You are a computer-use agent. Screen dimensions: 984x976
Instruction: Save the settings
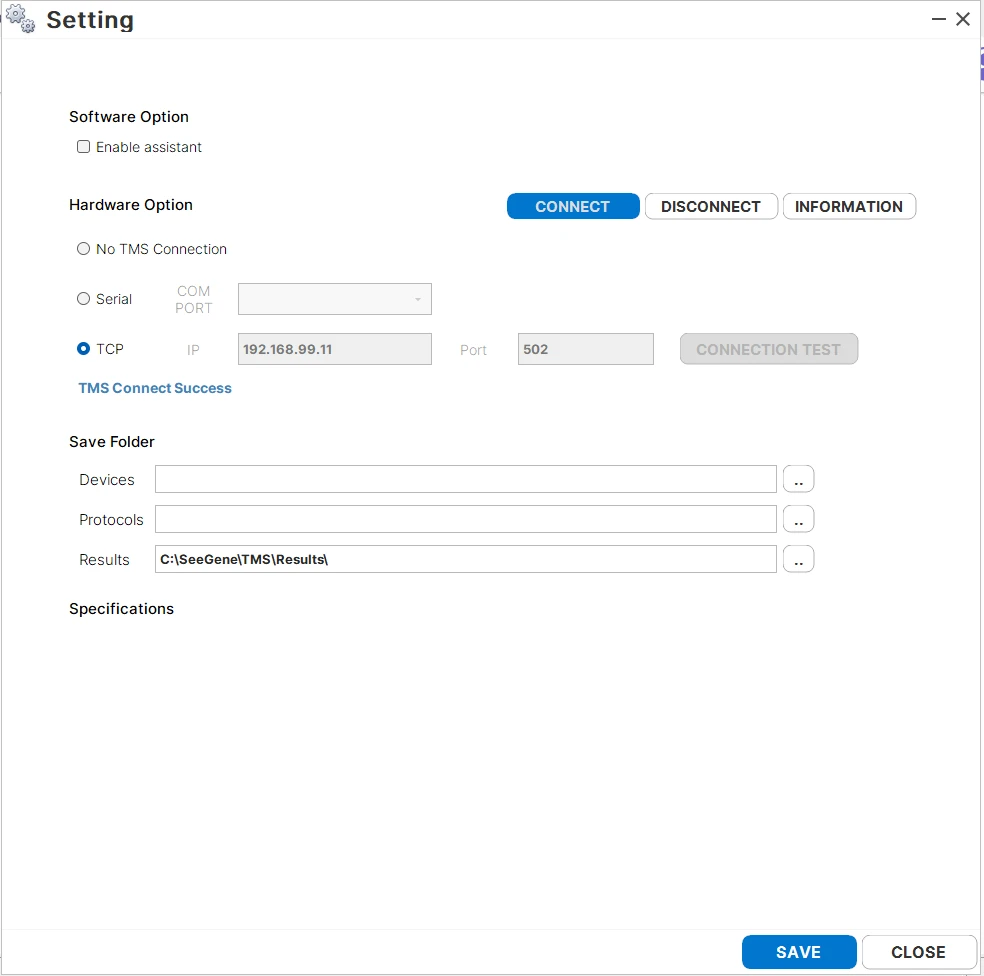pyautogui.click(x=799, y=952)
